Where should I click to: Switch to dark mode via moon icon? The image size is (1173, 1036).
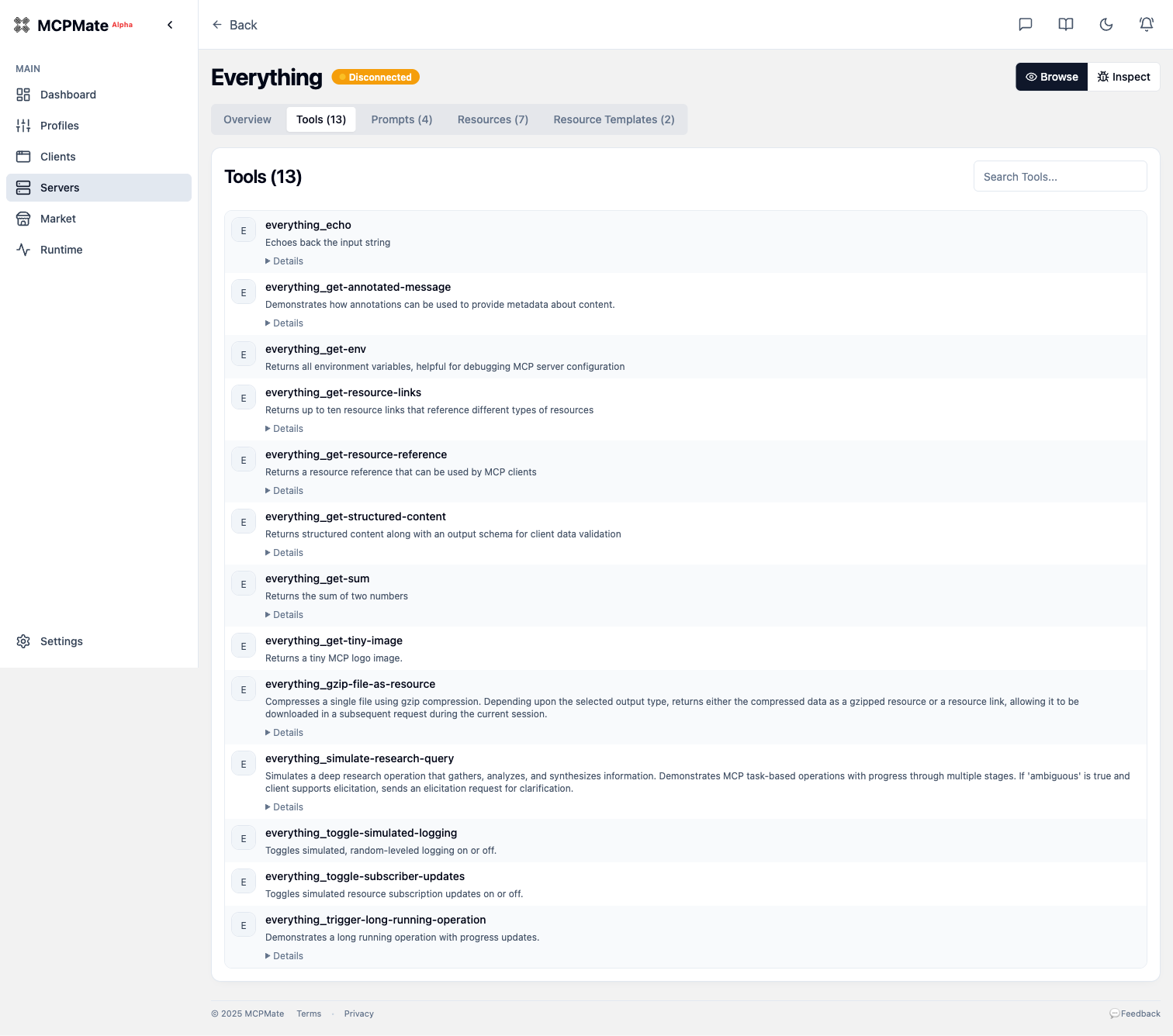click(x=1106, y=24)
